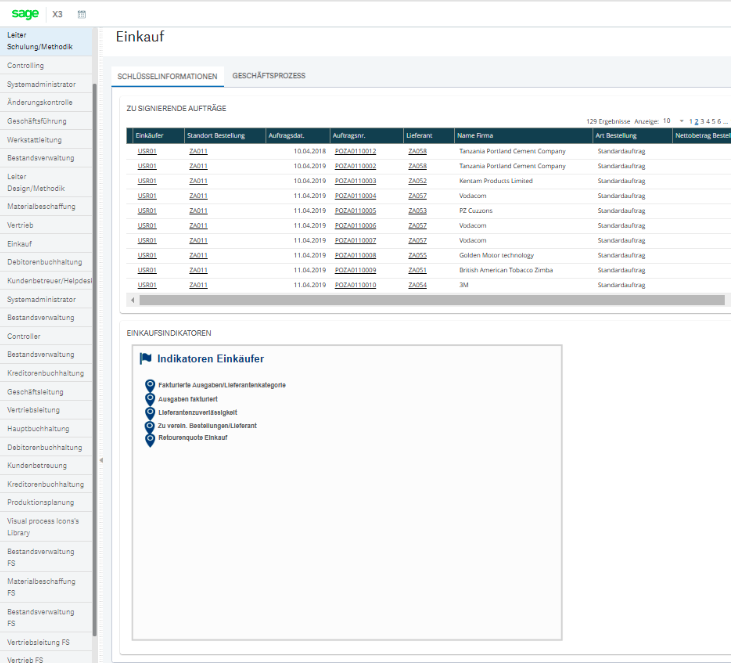Open order POZA0110005
This screenshot has width=731, height=663.
pos(355,211)
